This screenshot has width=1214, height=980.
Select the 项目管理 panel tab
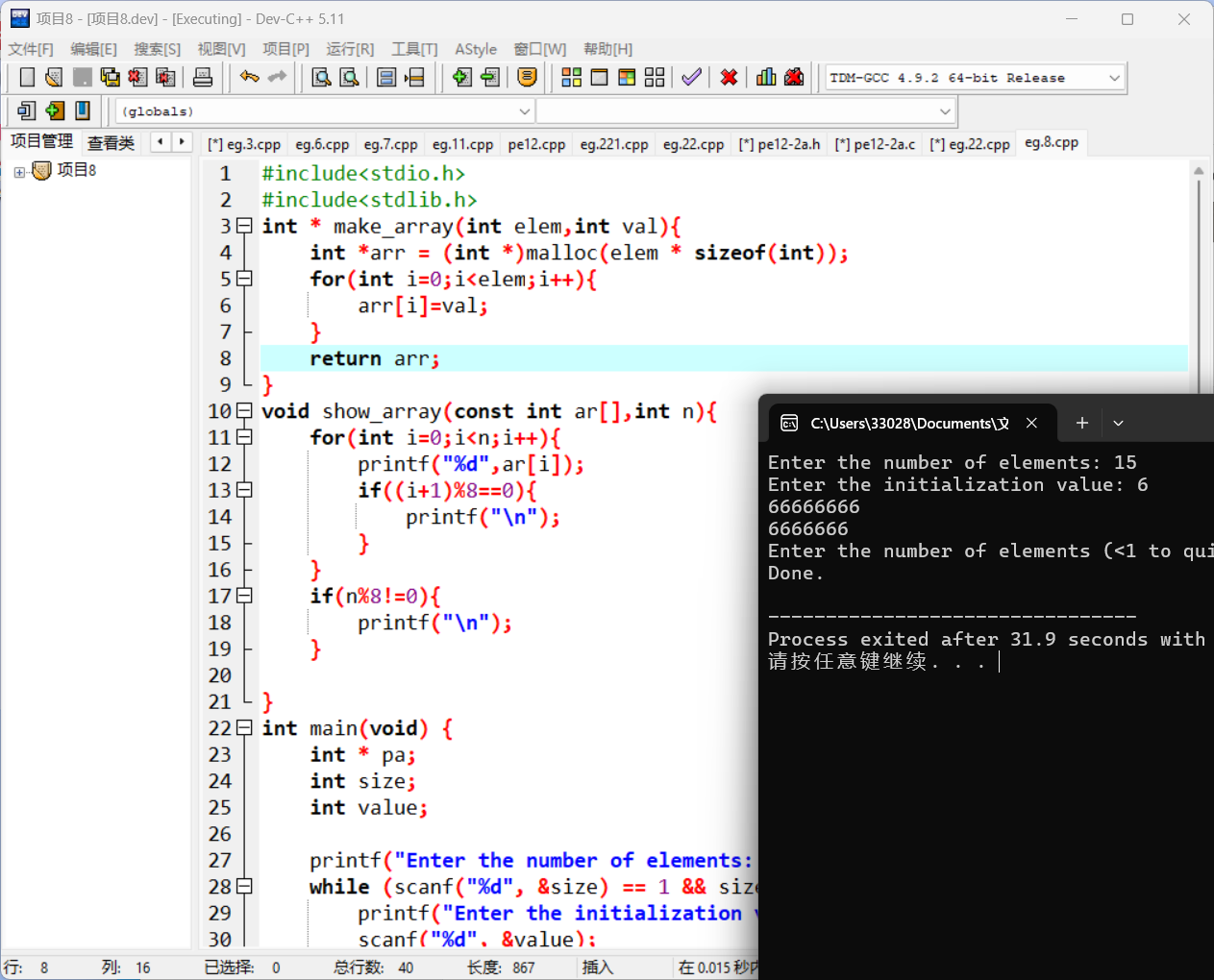tap(41, 141)
